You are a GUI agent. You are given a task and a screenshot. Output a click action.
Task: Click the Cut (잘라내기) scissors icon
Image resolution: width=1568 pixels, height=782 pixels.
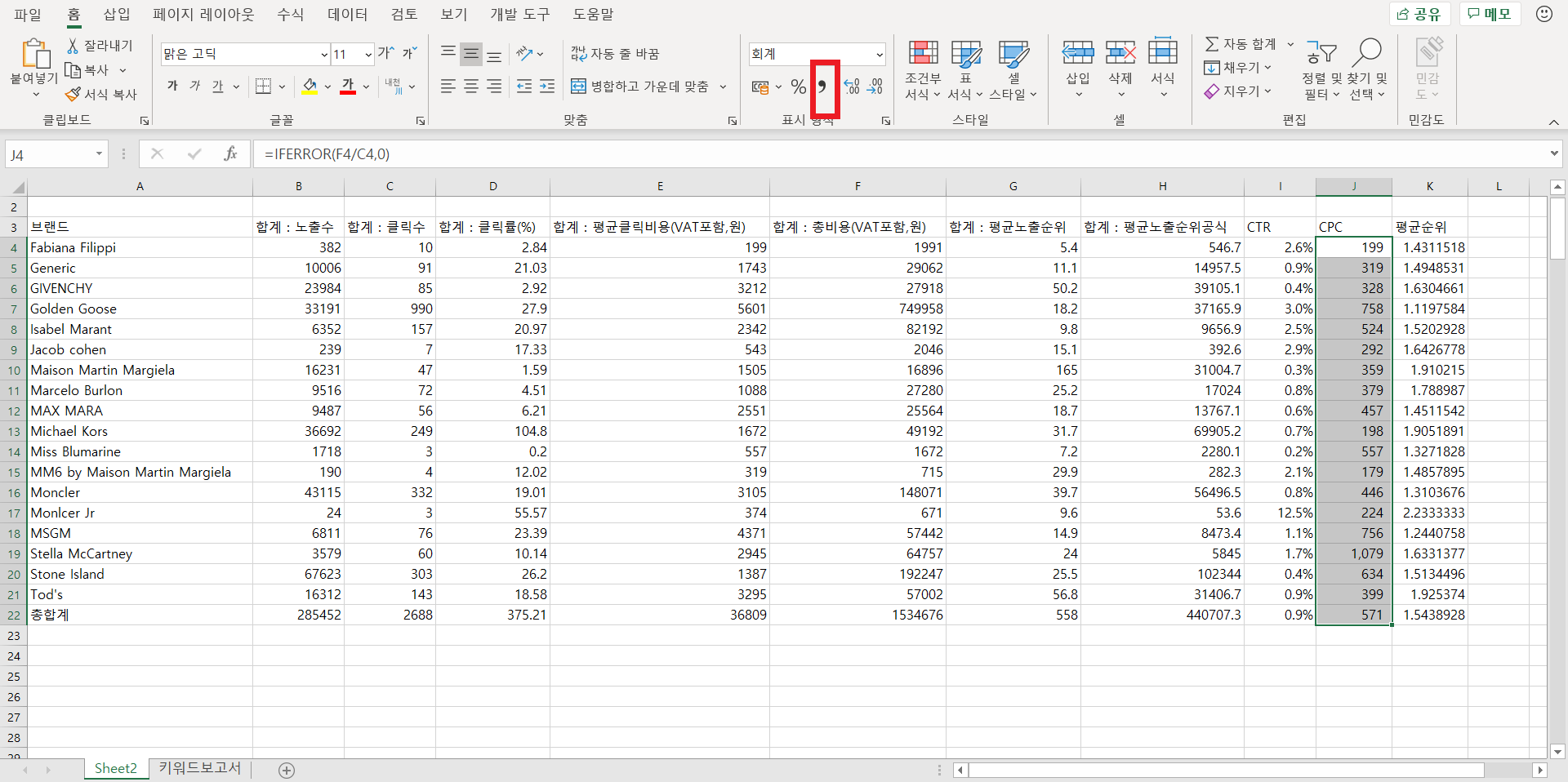click(73, 46)
